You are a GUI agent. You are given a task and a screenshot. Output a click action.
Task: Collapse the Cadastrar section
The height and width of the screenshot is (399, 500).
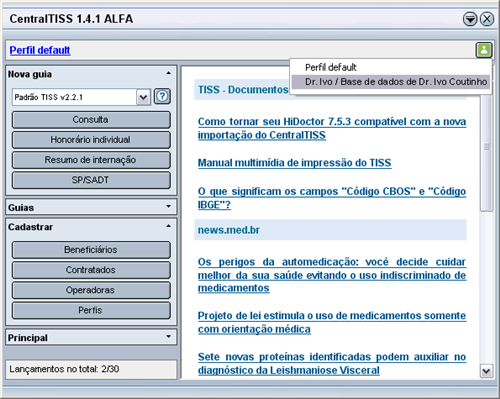169,226
